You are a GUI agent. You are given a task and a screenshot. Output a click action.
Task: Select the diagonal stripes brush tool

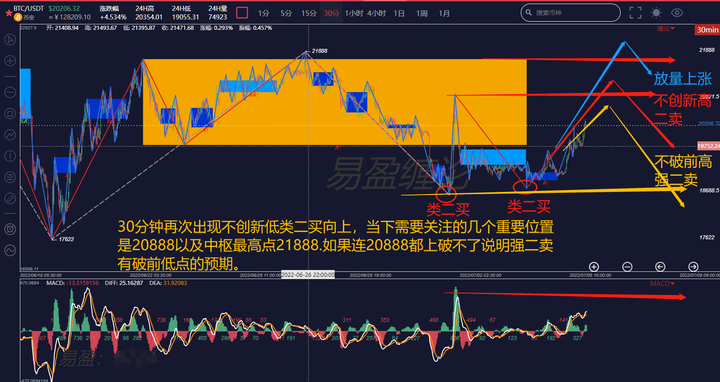click(10, 198)
